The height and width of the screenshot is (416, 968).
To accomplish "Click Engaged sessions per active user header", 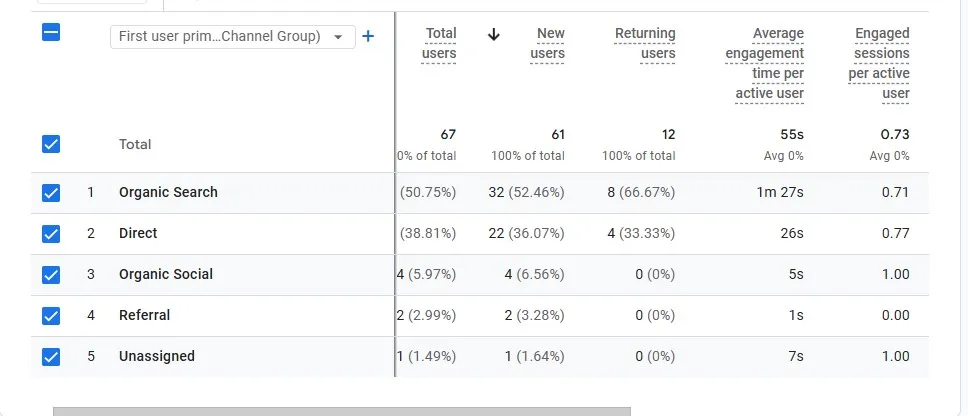I will tap(880, 63).
